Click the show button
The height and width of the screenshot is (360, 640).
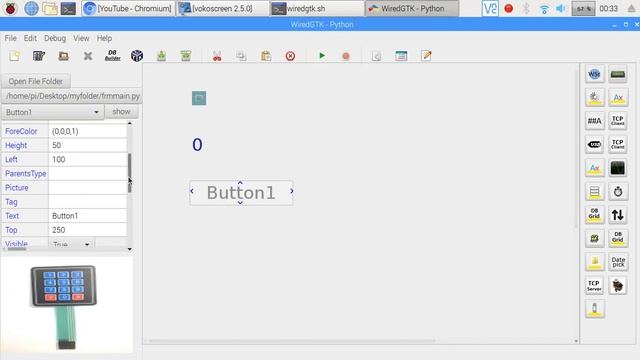tap(121, 111)
